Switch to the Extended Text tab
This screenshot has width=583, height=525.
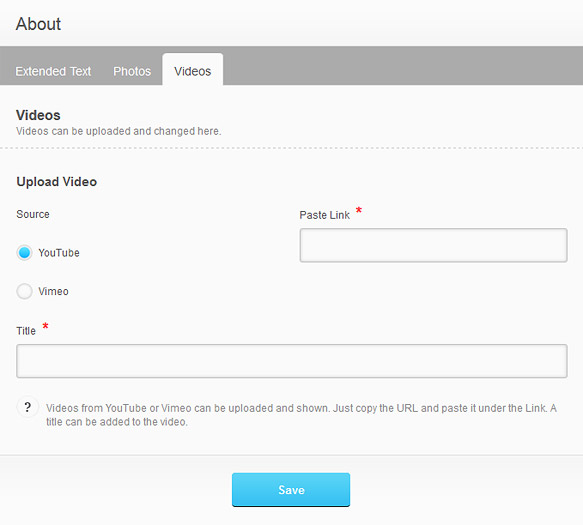(x=53, y=71)
